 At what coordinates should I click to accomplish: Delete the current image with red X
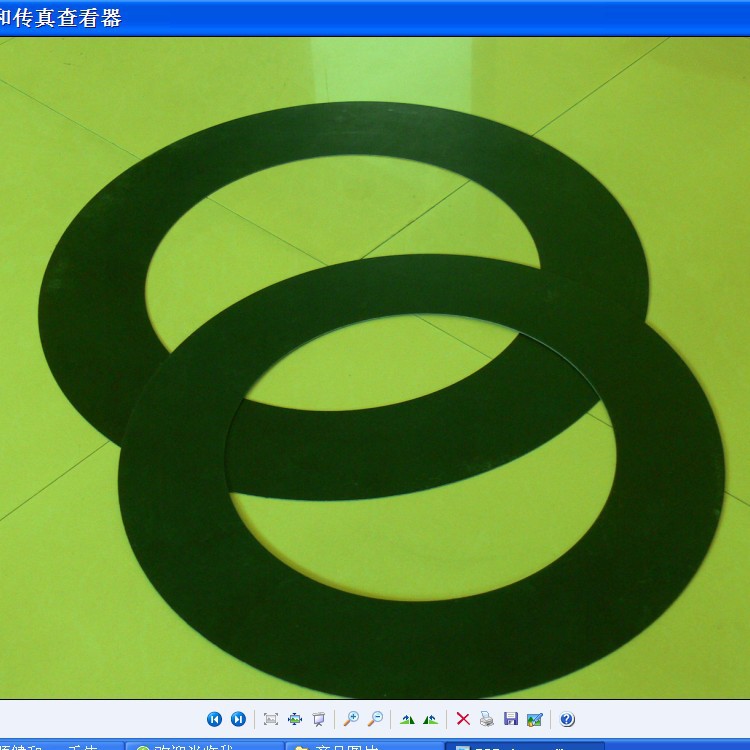pos(463,719)
